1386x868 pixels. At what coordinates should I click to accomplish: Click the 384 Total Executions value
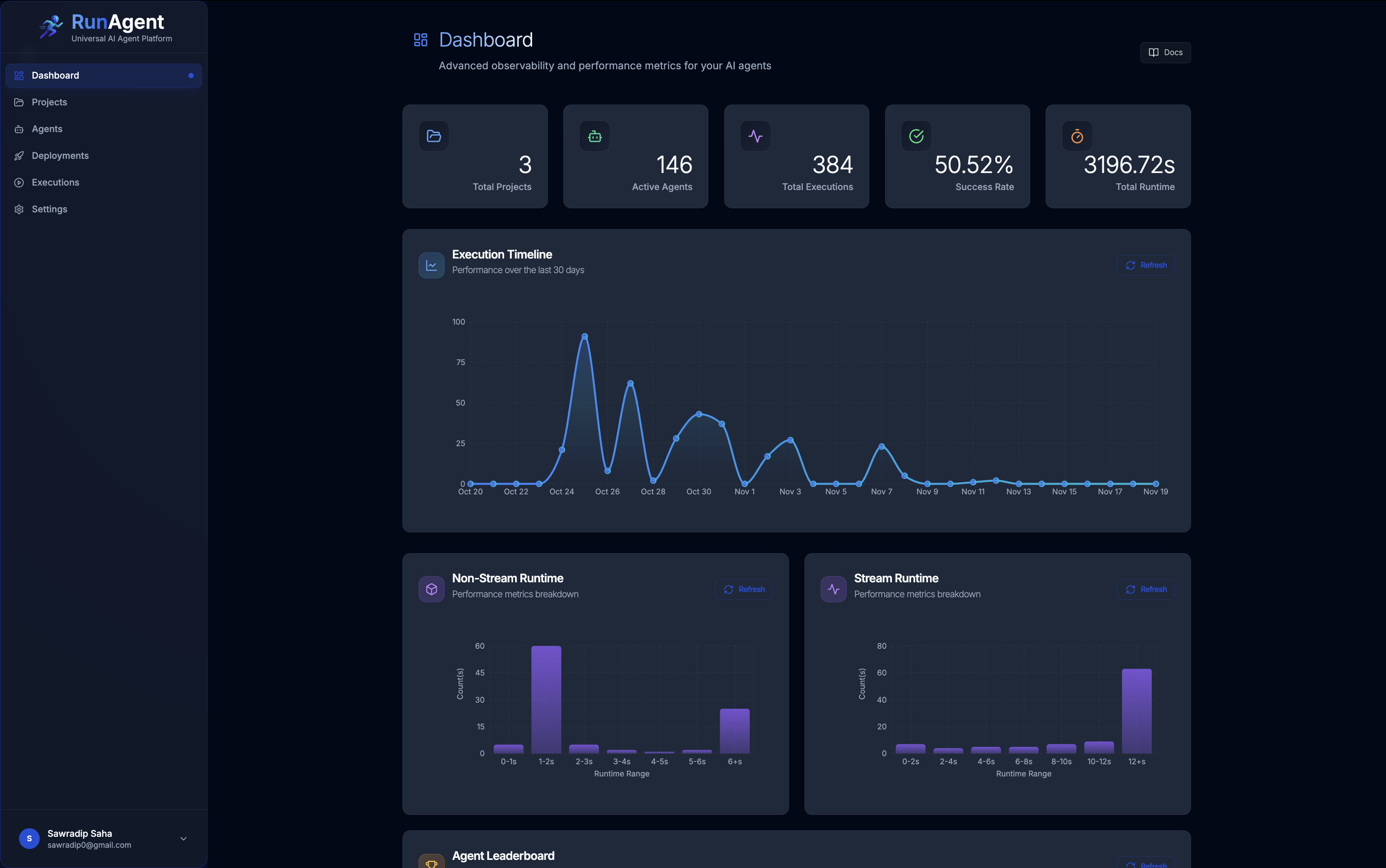point(832,165)
